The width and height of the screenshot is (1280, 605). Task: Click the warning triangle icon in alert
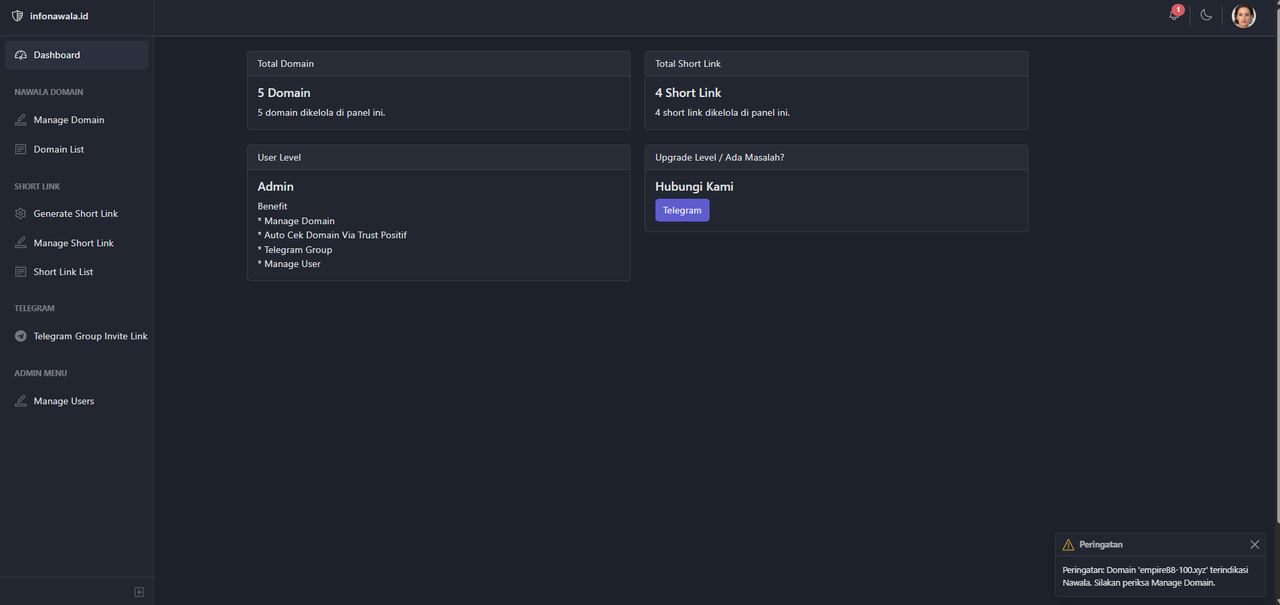click(x=1068, y=545)
